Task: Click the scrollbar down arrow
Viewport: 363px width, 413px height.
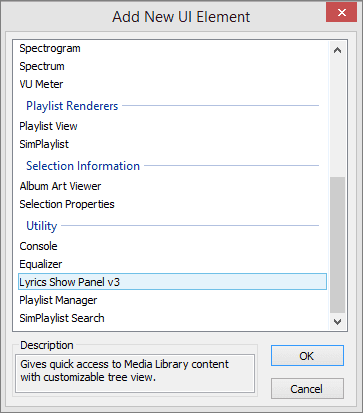Action: 337,322
